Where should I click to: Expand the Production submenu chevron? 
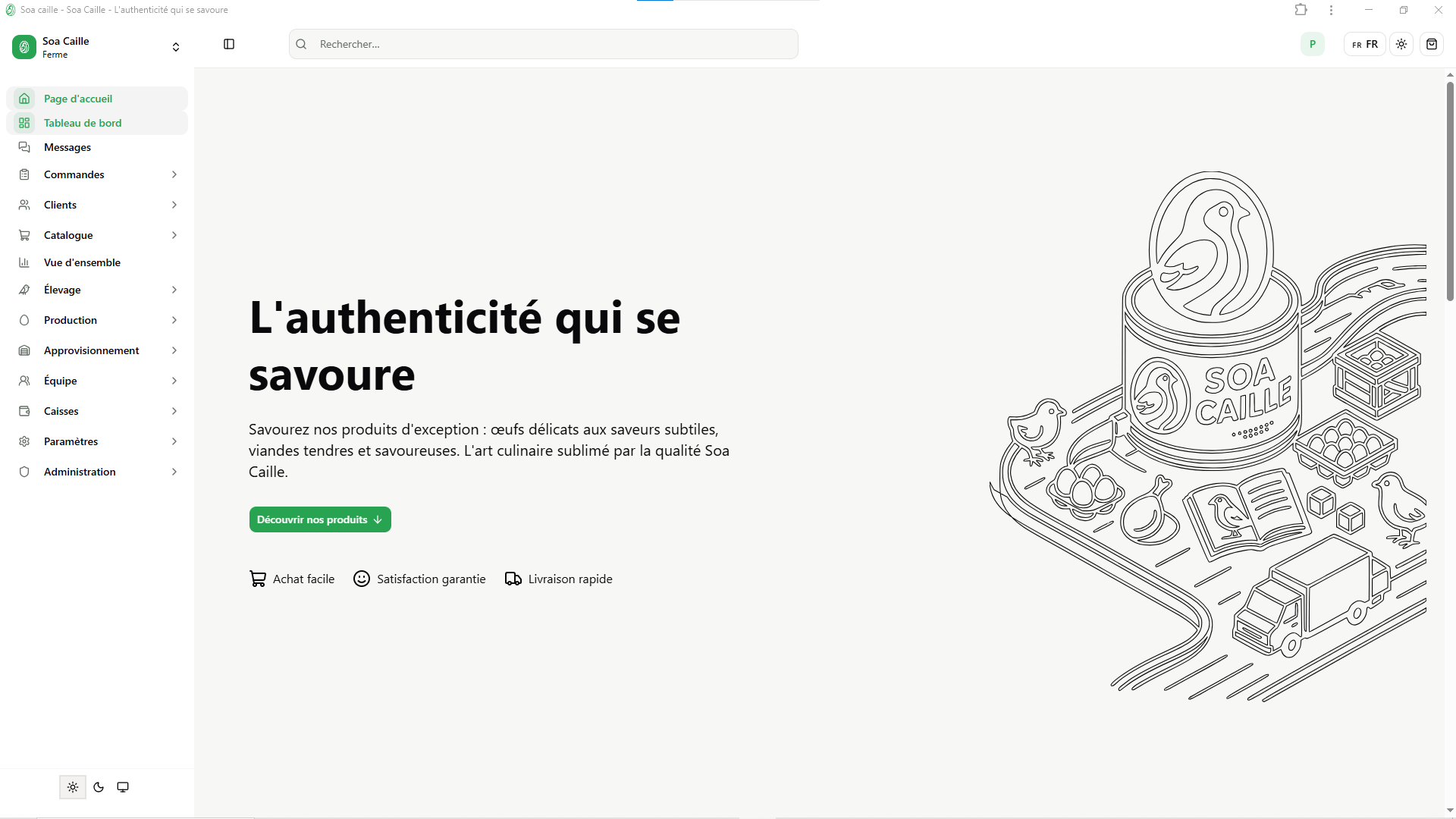pyautogui.click(x=174, y=320)
